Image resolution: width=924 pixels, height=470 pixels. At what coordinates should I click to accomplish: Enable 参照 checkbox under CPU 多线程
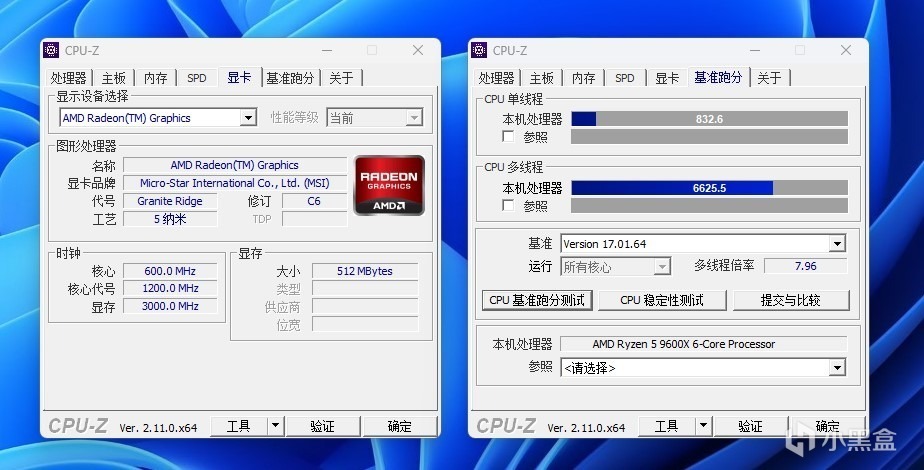[508, 206]
